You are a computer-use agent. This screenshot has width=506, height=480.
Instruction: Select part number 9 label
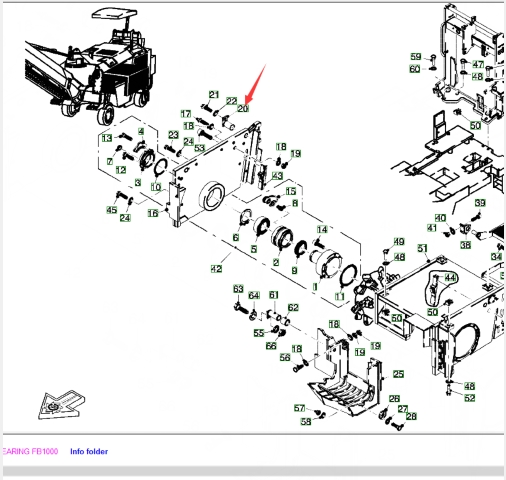294,270
